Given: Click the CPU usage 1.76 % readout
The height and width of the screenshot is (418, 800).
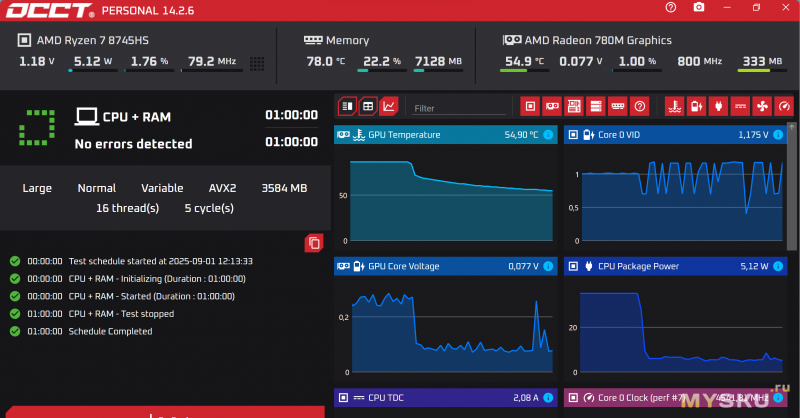Looking at the screenshot, I should 149,61.
